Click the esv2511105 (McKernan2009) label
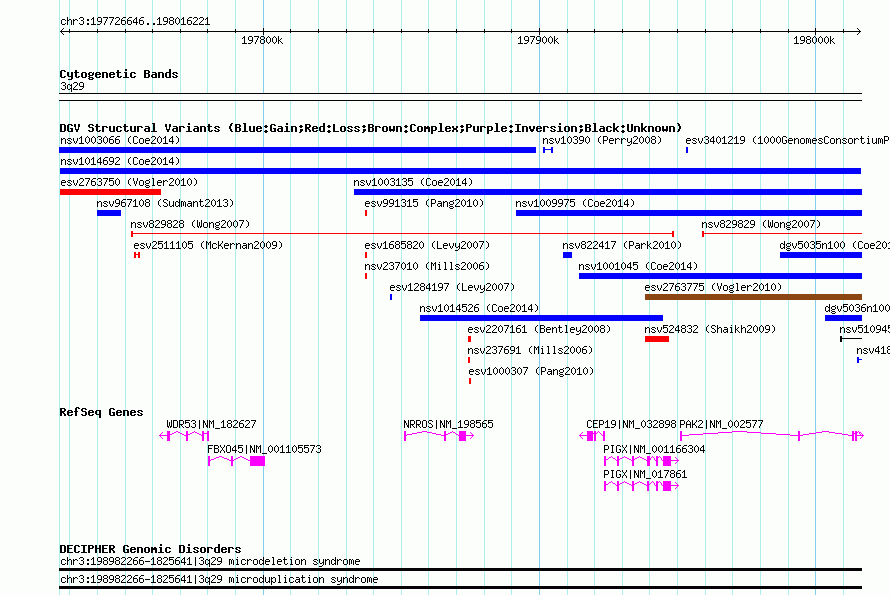 (x=208, y=245)
